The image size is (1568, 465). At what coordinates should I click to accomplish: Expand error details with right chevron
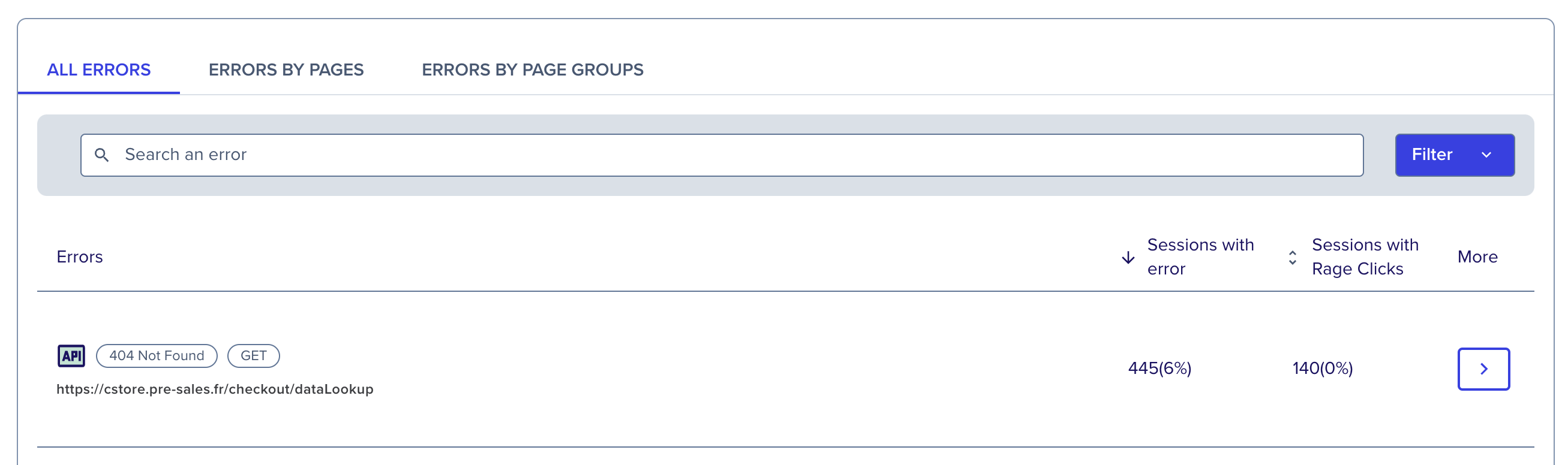(x=1483, y=369)
